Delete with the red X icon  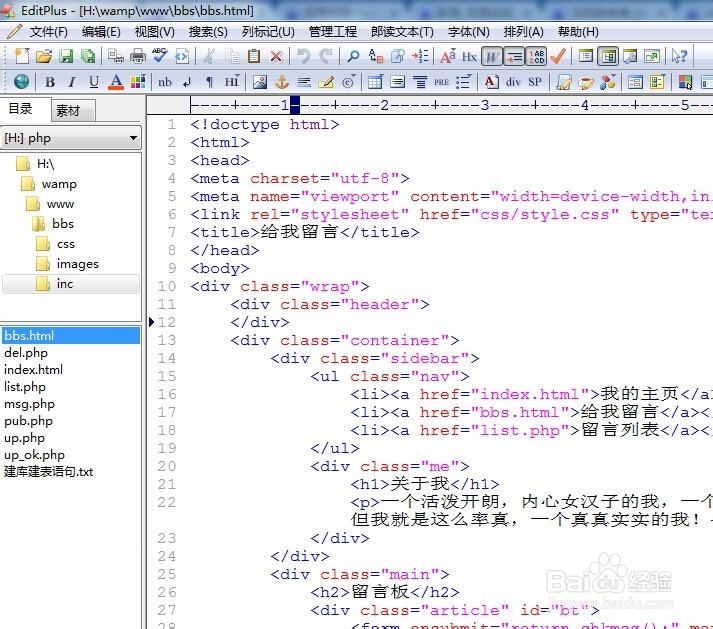click(276, 56)
